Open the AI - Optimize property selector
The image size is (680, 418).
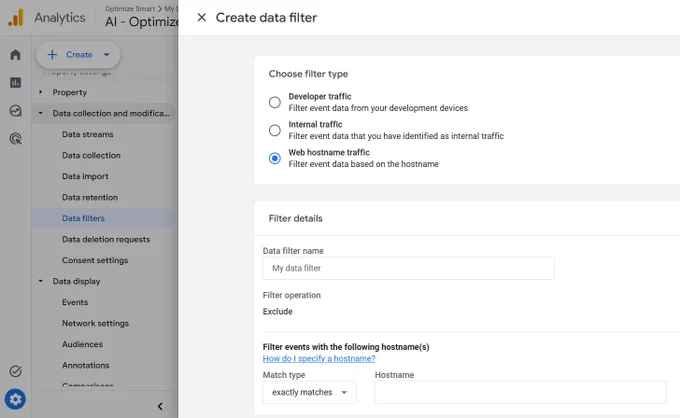(141, 22)
